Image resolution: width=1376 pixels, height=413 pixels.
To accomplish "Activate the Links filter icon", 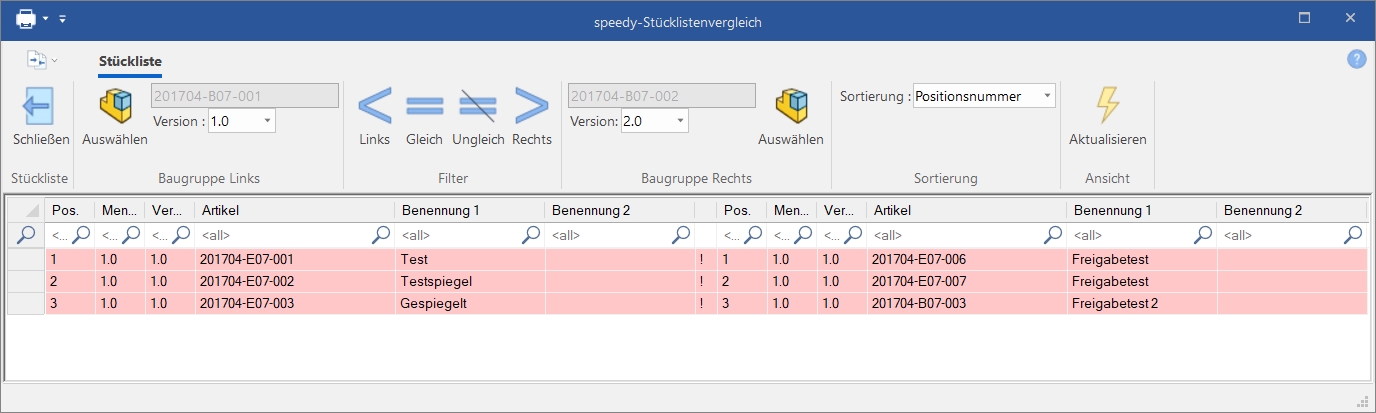I will 374,106.
